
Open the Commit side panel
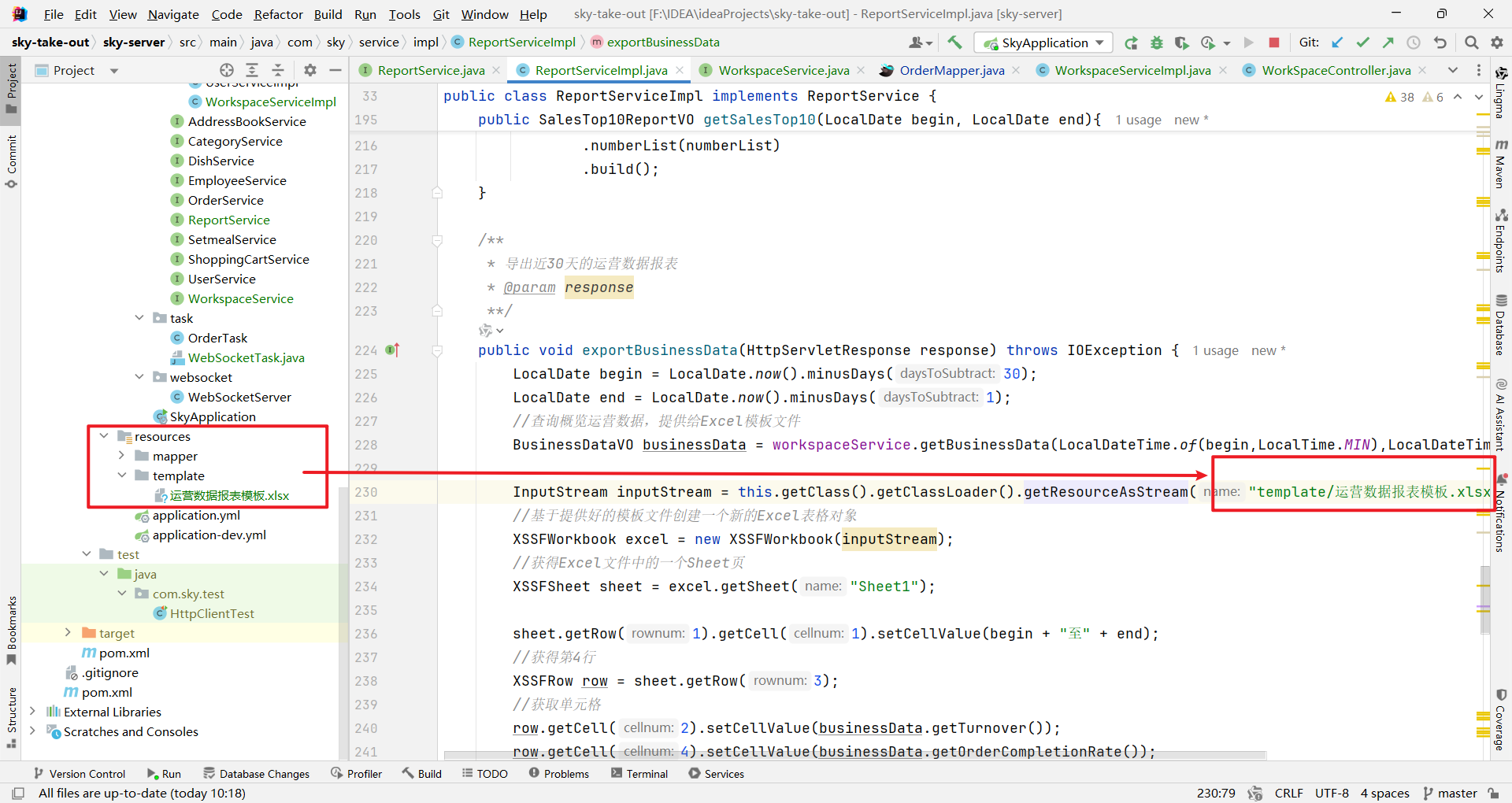point(11,161)
